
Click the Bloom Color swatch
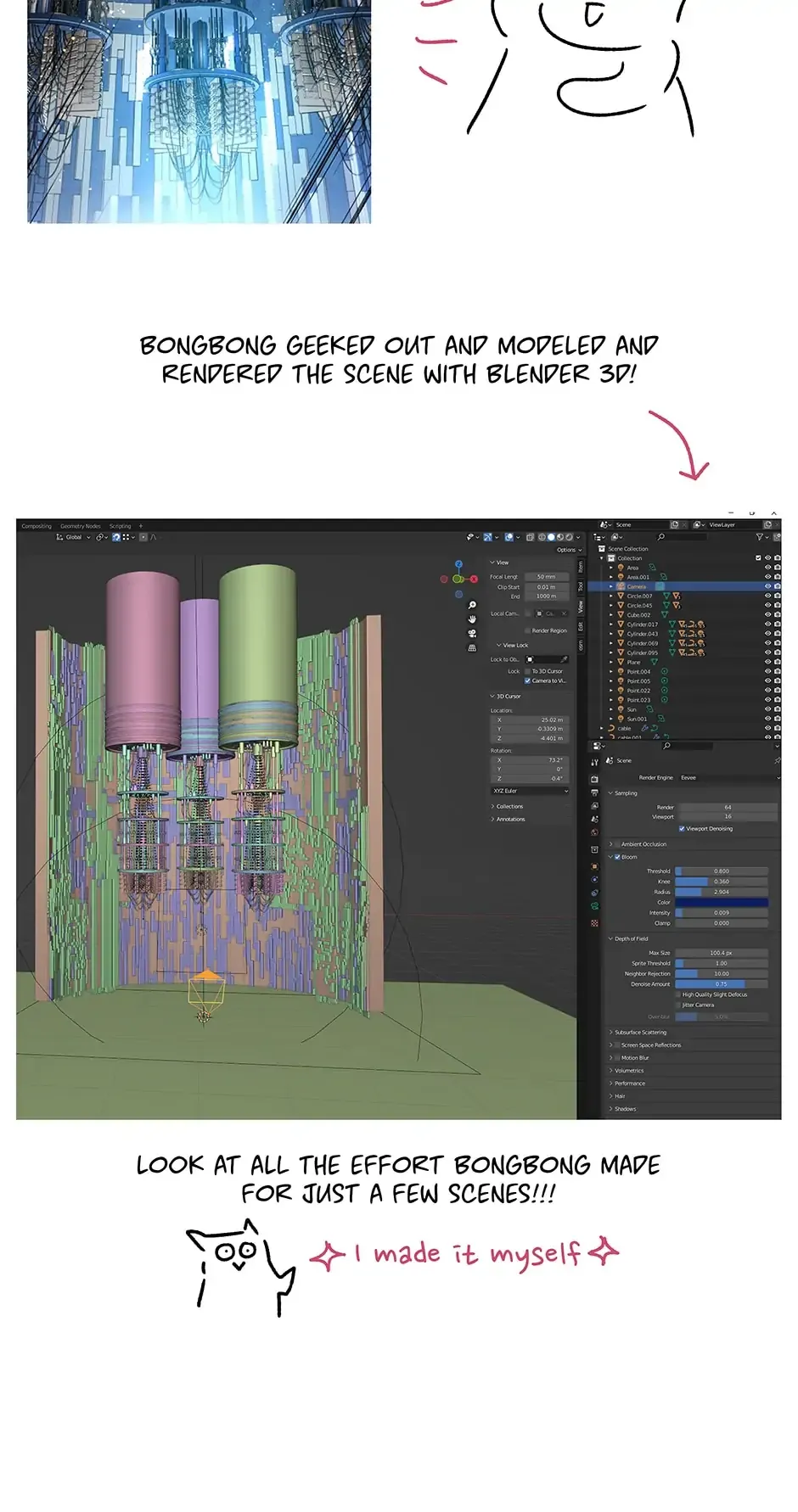pyautogui.click(x=721, y=902)
